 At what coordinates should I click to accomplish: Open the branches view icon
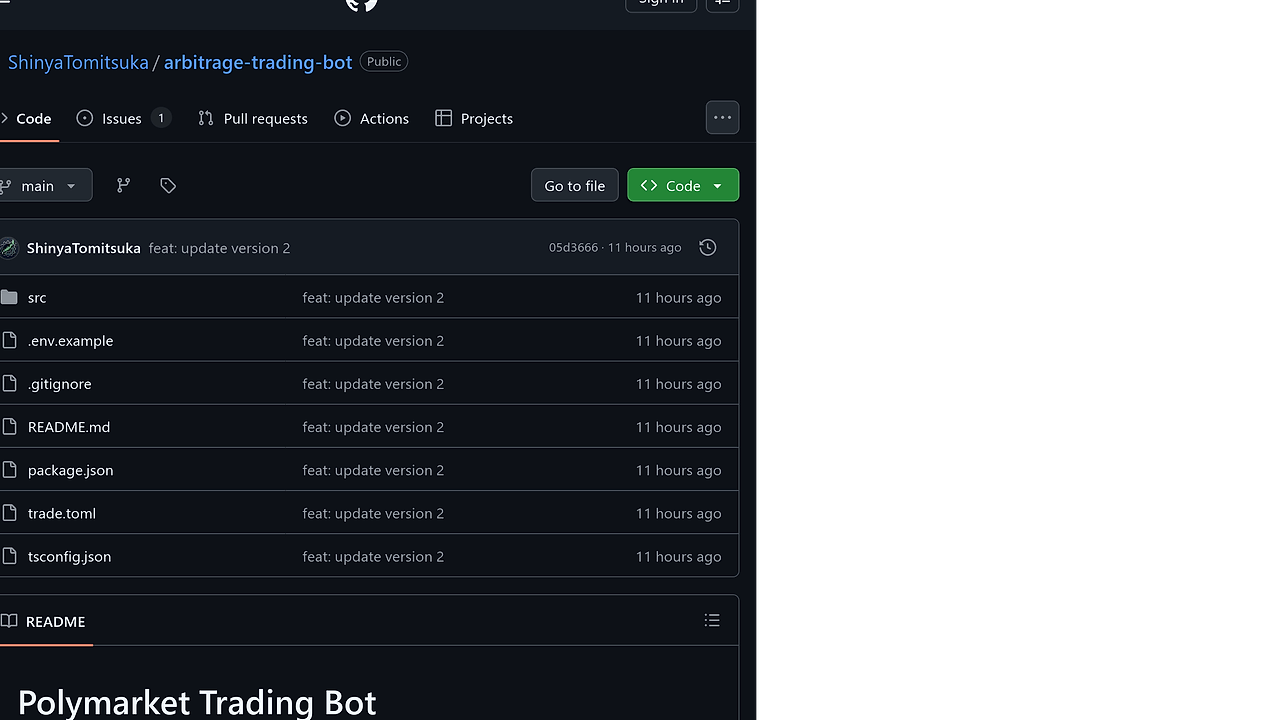123,185
